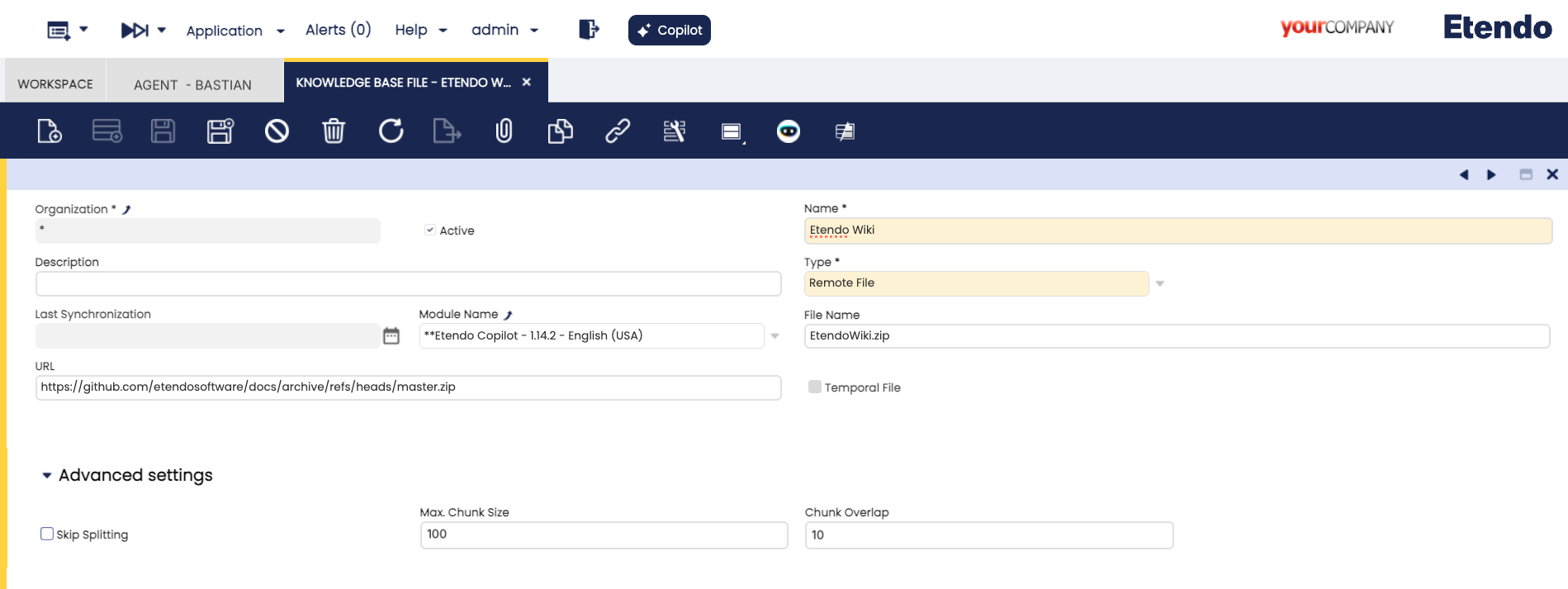Collapse the Advanced settings section
This screenshot has width=1568, height=589.
[x=47, y=475]
